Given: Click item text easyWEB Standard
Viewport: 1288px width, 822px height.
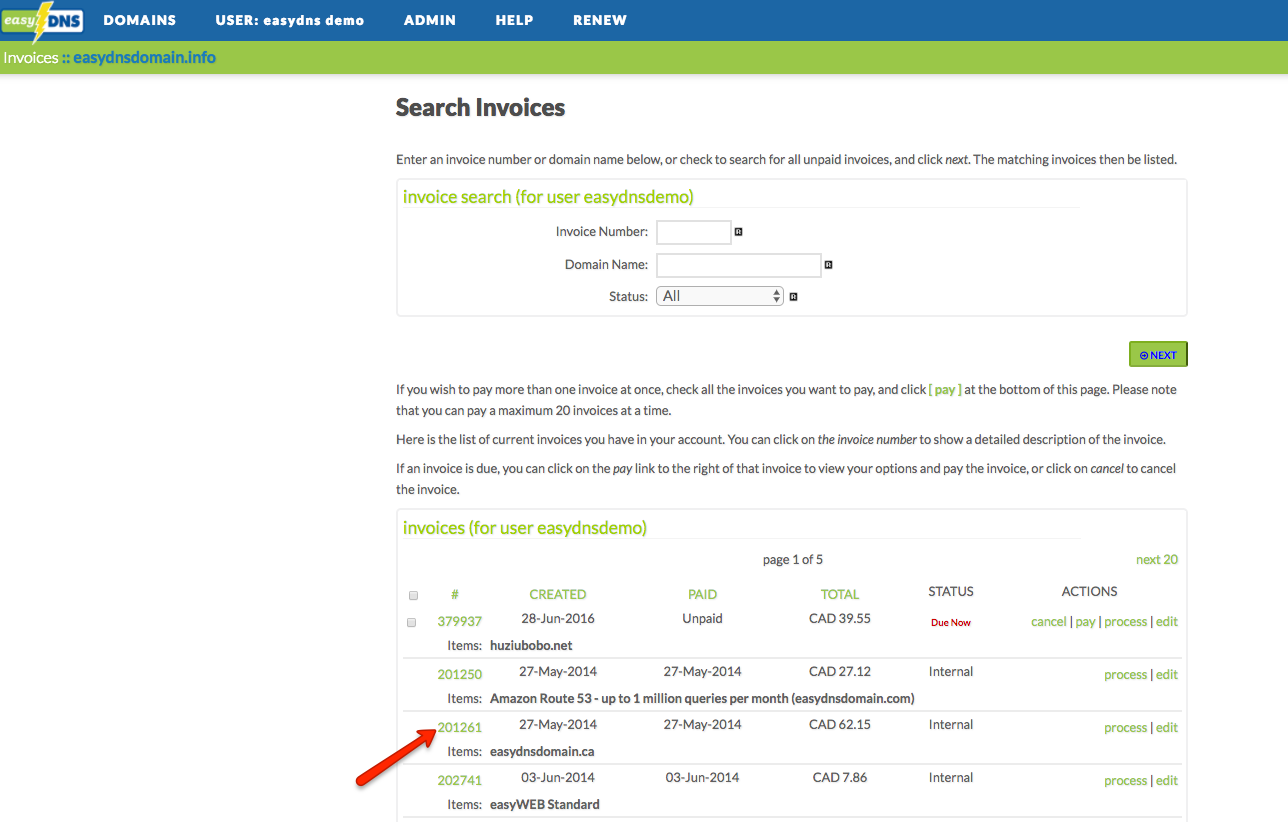Looking at the screenshot, I should 545,804.
